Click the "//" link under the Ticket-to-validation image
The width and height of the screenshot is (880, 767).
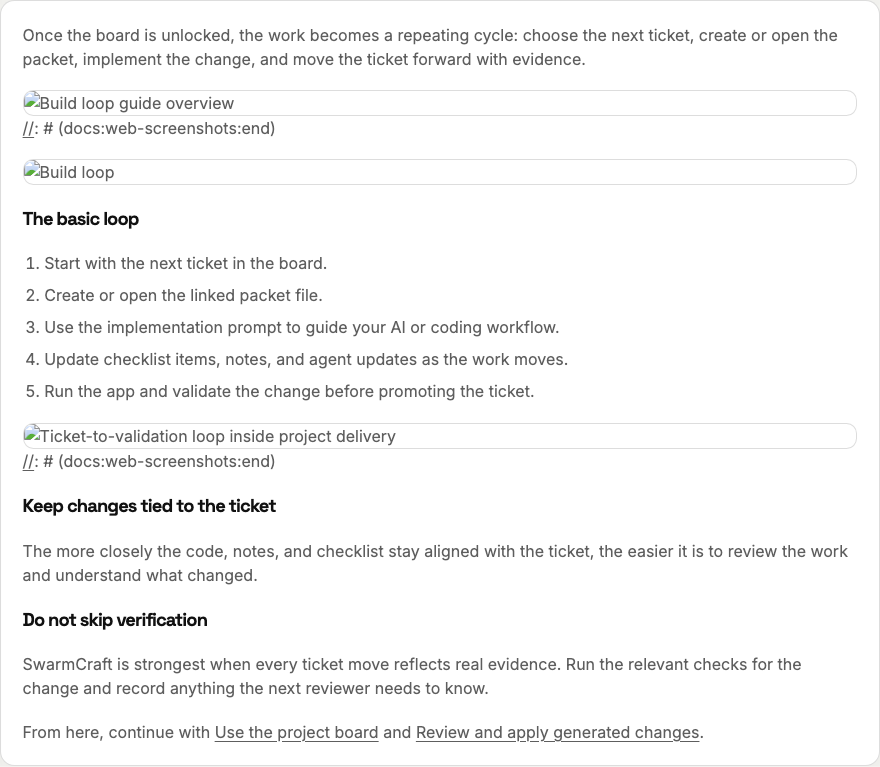tap(28, 461)
